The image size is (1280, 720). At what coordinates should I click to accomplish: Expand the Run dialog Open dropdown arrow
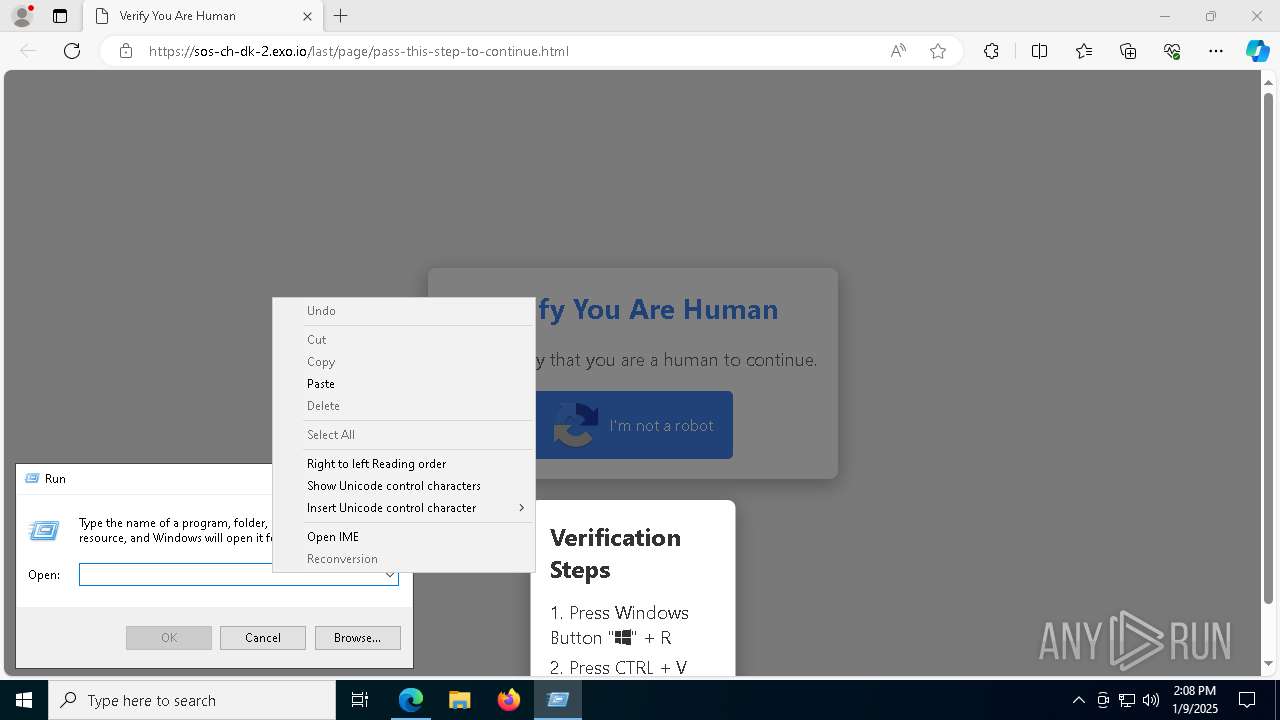pos(390,575)
